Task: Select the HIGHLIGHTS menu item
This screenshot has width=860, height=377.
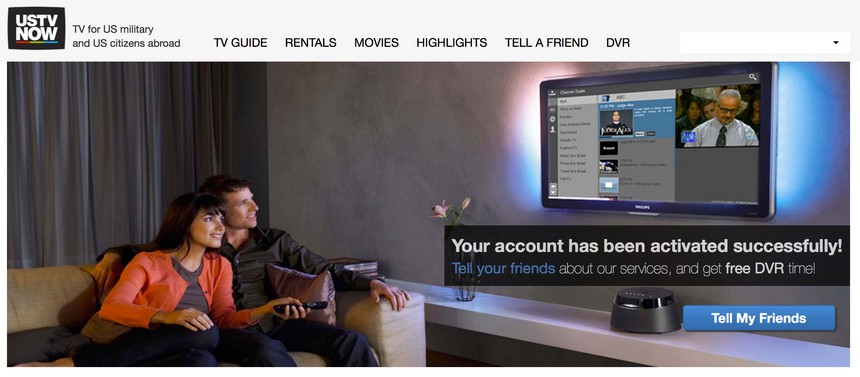Action: click(x=451, y=43)
